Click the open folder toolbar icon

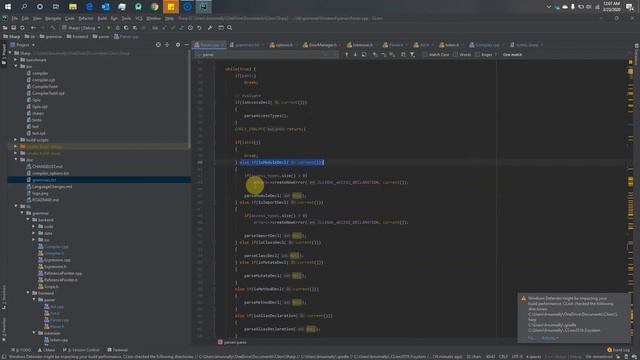[5, 28]
